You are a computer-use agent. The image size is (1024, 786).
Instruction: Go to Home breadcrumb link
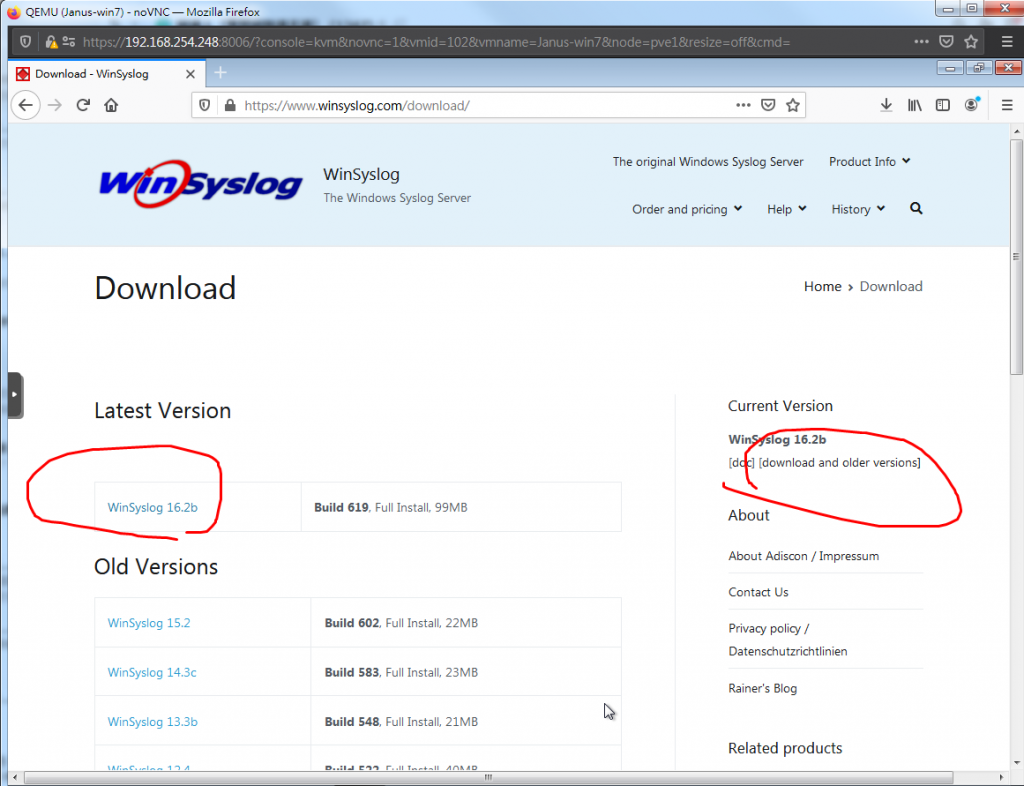coord(822,286)
